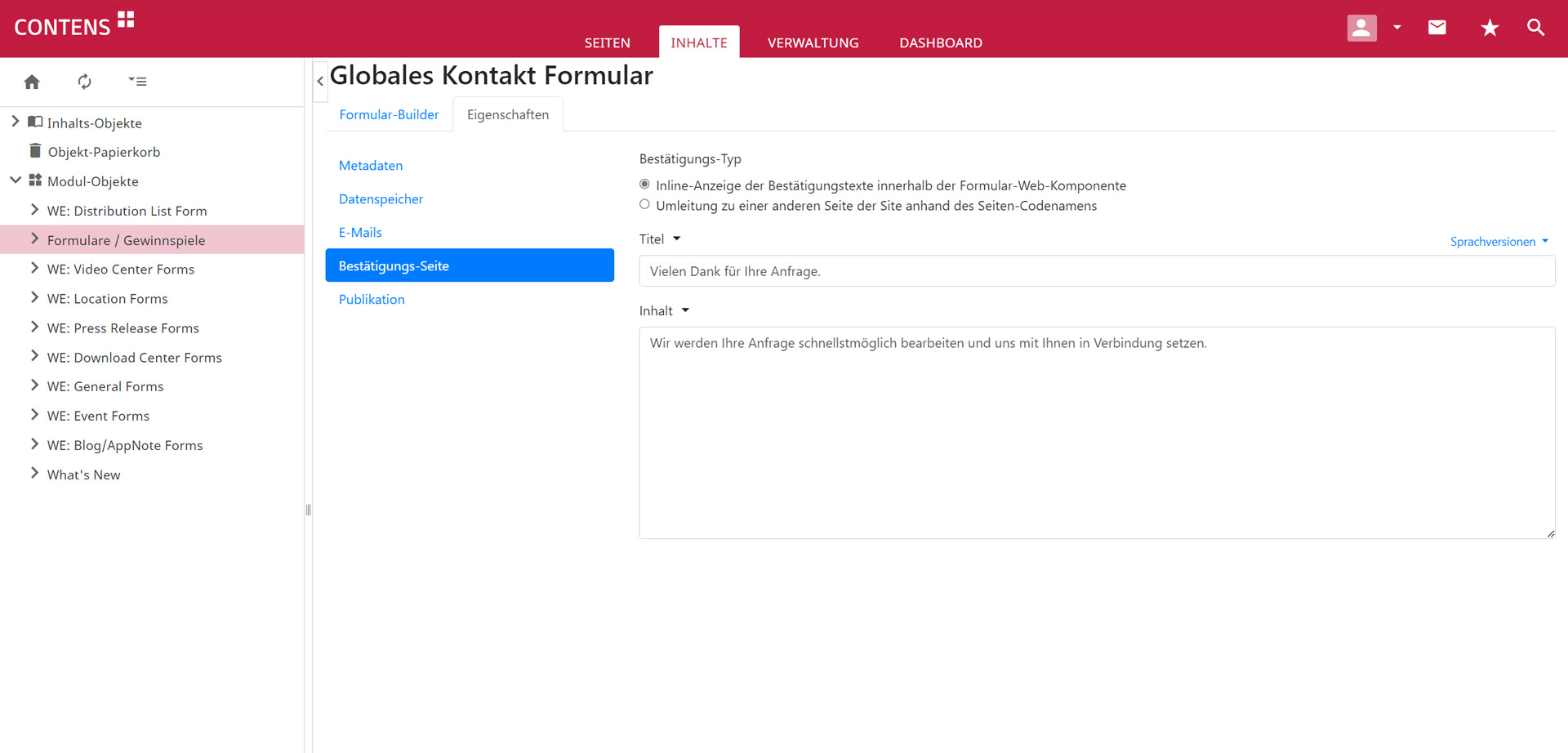
Task: Expand the Inhalts-Objekte tree node
Action: click(15, 122)
